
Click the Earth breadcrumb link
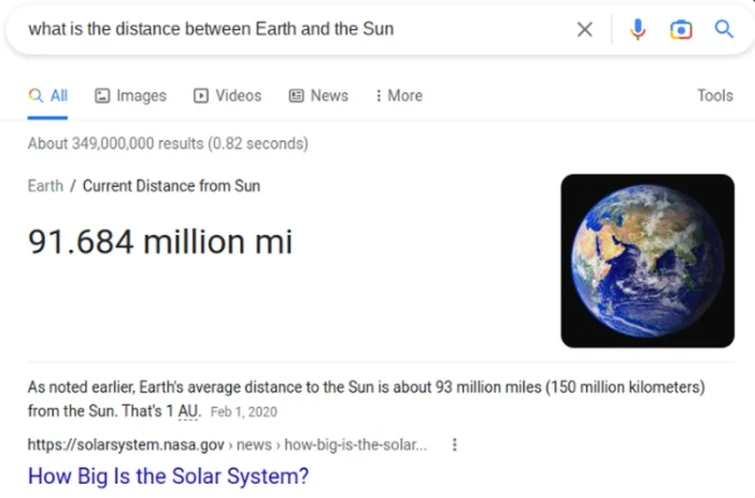(x=45, y=185)
